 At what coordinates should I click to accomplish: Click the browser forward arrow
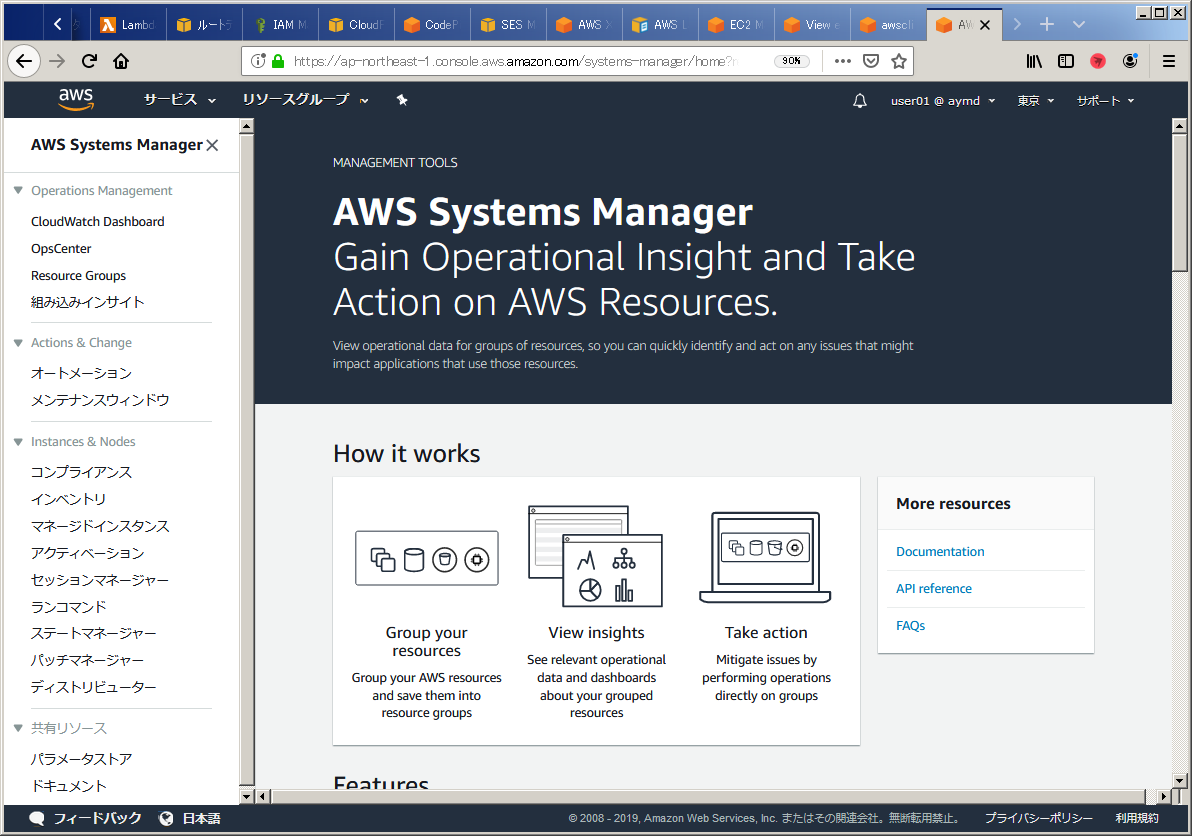tap(57, 61)
